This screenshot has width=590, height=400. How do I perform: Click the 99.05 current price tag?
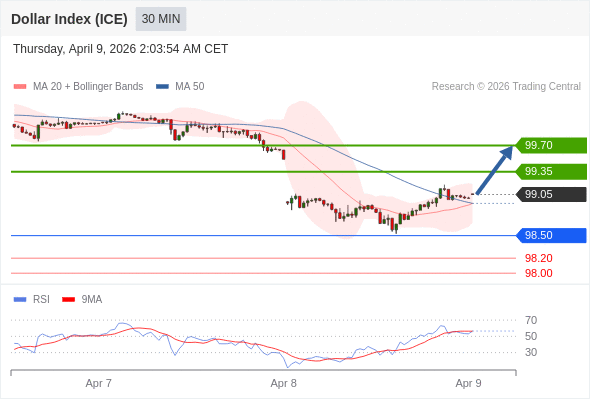click(550, 195)
